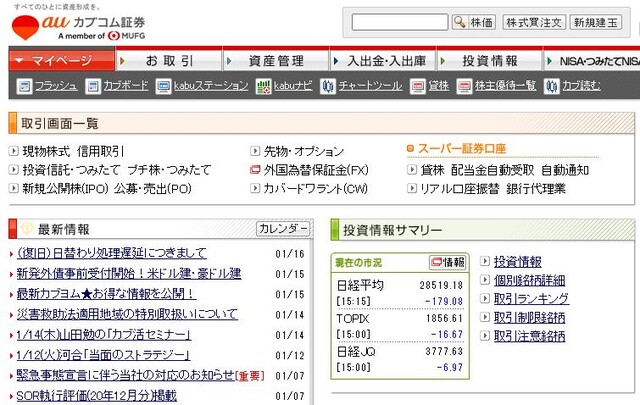The image size is (640, 405).
Task: Open 1/14(木)山田勉の「カブ活セミナー」 link
Action: click(x=104, y=335)
